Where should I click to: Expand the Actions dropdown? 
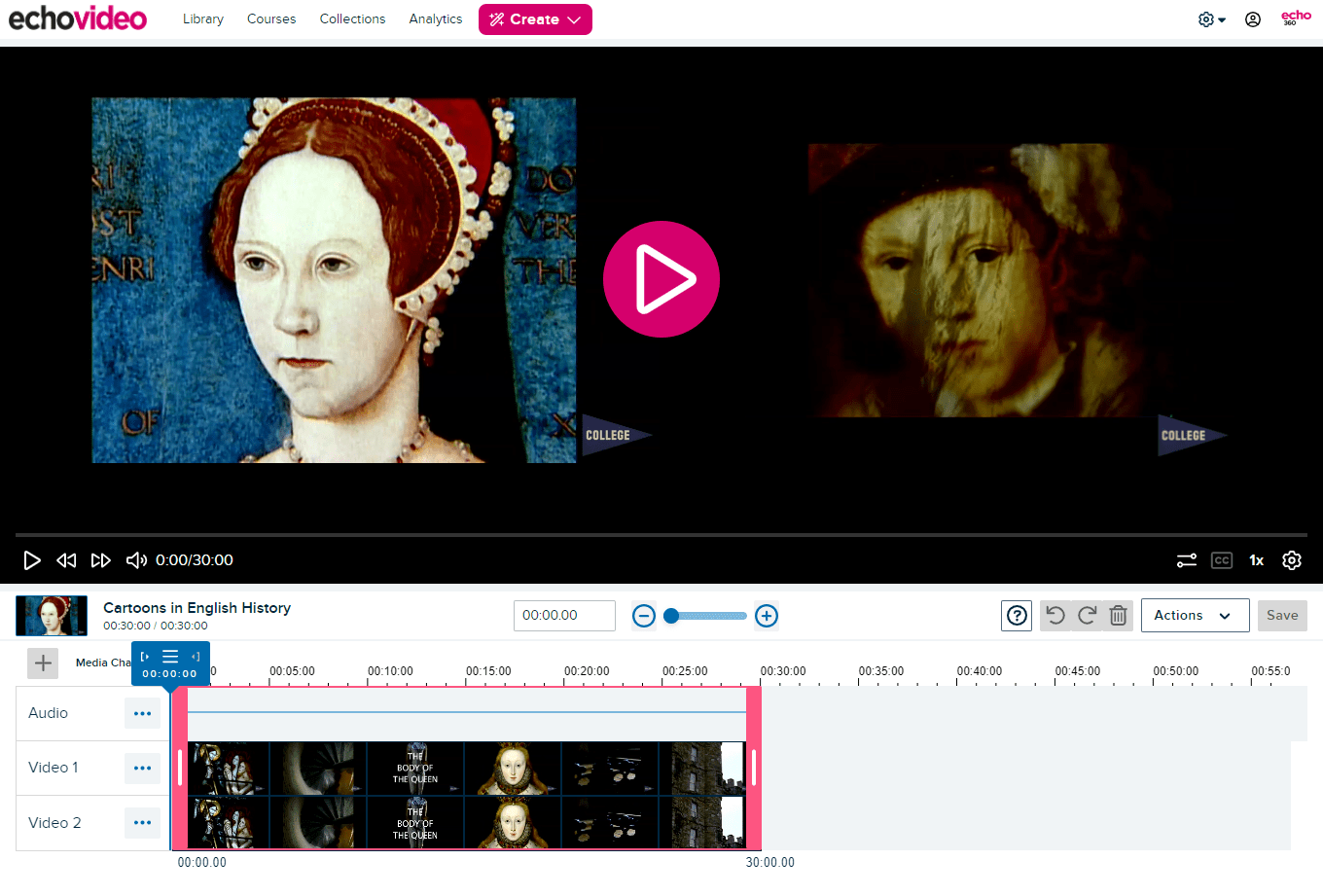1195,616
